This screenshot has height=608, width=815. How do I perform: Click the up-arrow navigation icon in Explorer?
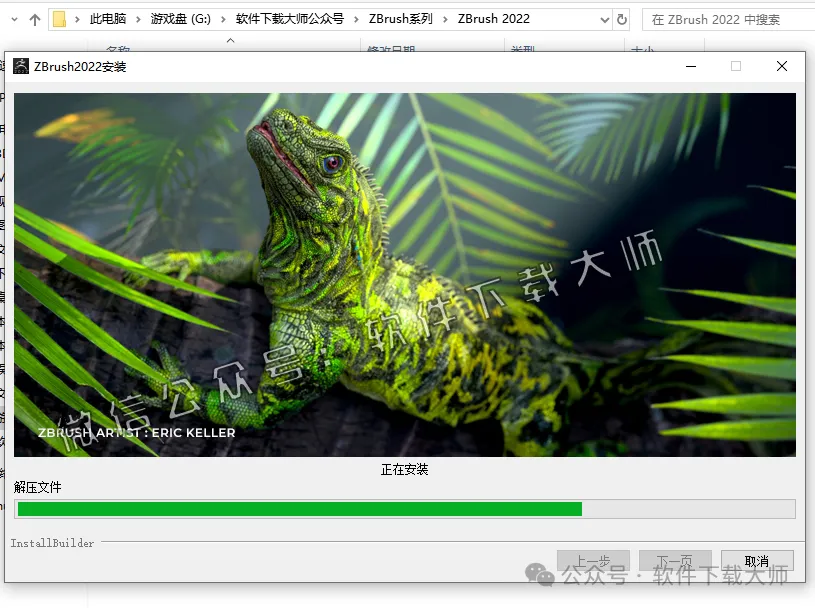(34, 17)
